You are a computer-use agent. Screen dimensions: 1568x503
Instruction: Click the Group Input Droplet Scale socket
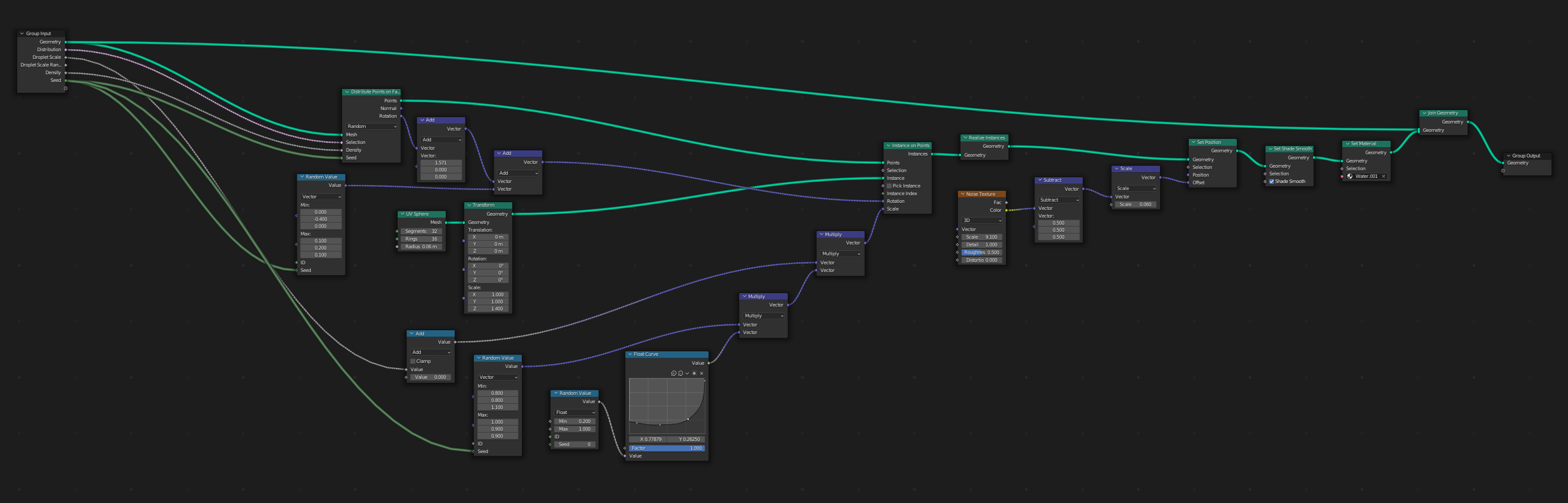[66, 57]
